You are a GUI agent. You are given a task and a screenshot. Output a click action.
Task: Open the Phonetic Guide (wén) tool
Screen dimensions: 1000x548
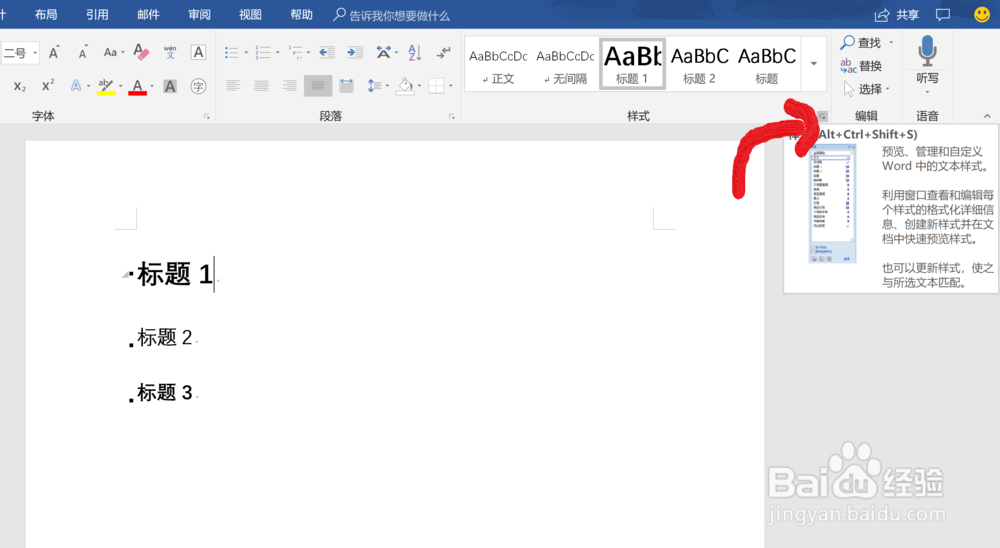coord(170,52)
